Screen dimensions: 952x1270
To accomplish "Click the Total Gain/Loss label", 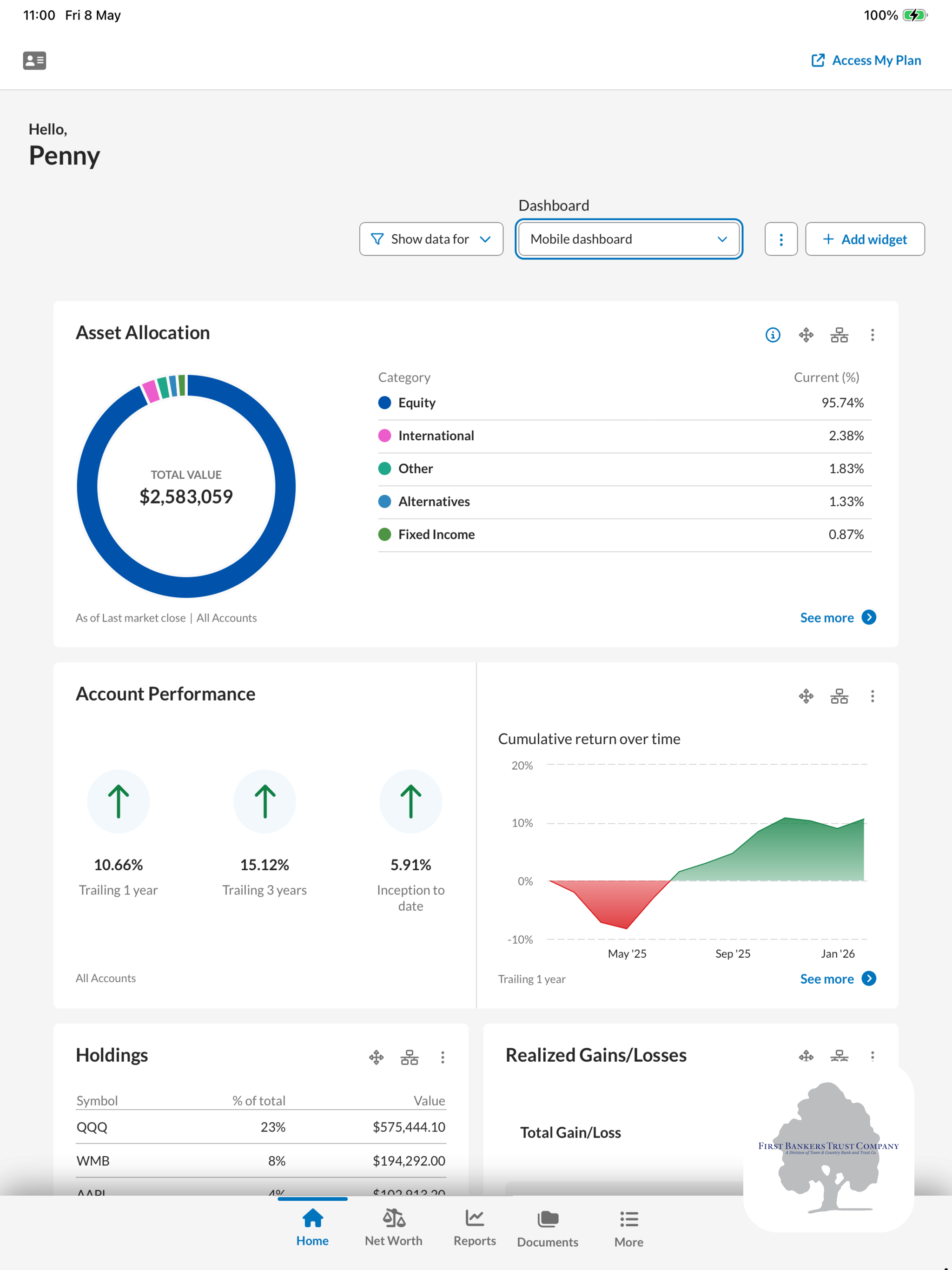I will [x=570, y=1132].
